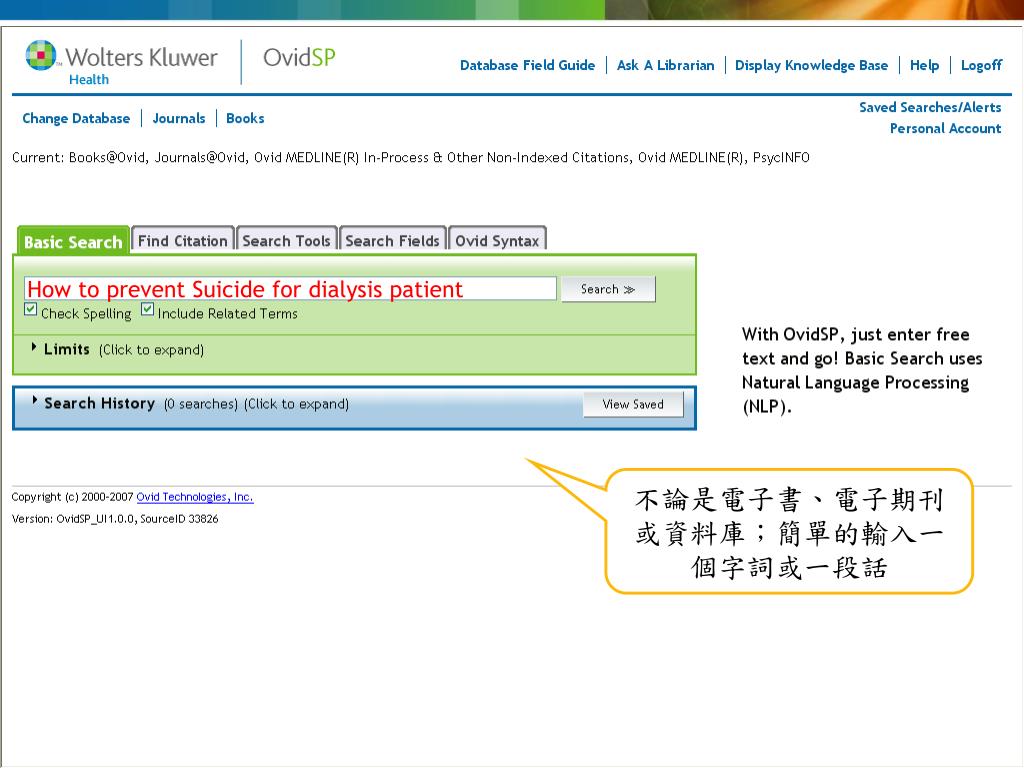The width and height of the screenshot is (1024, 768).
Task: Click the Wolters Kluwer Health logo
Action: tap(121, 63)
